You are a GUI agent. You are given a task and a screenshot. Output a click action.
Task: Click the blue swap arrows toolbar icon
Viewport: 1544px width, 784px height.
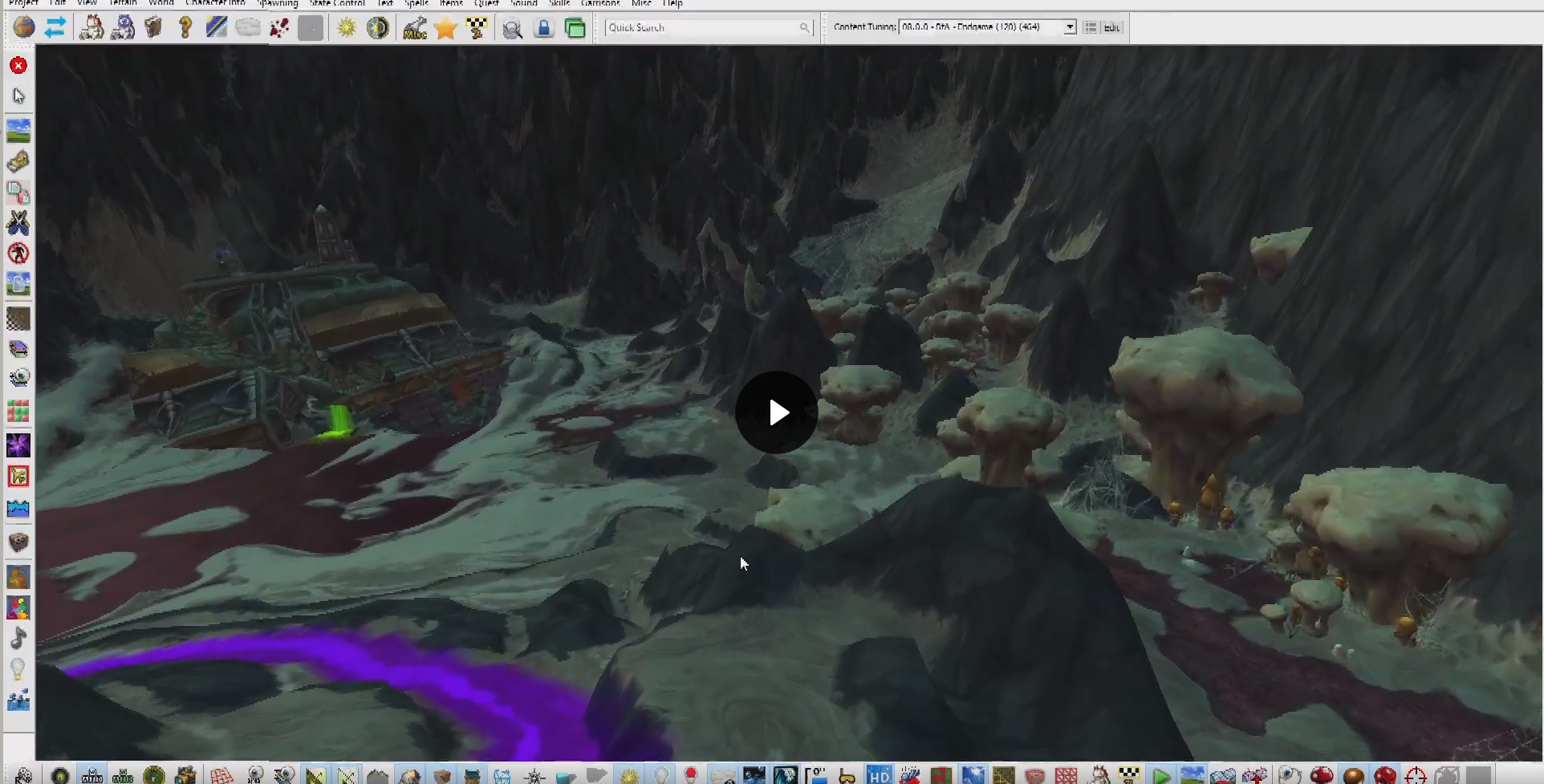[x=55, y=27]
